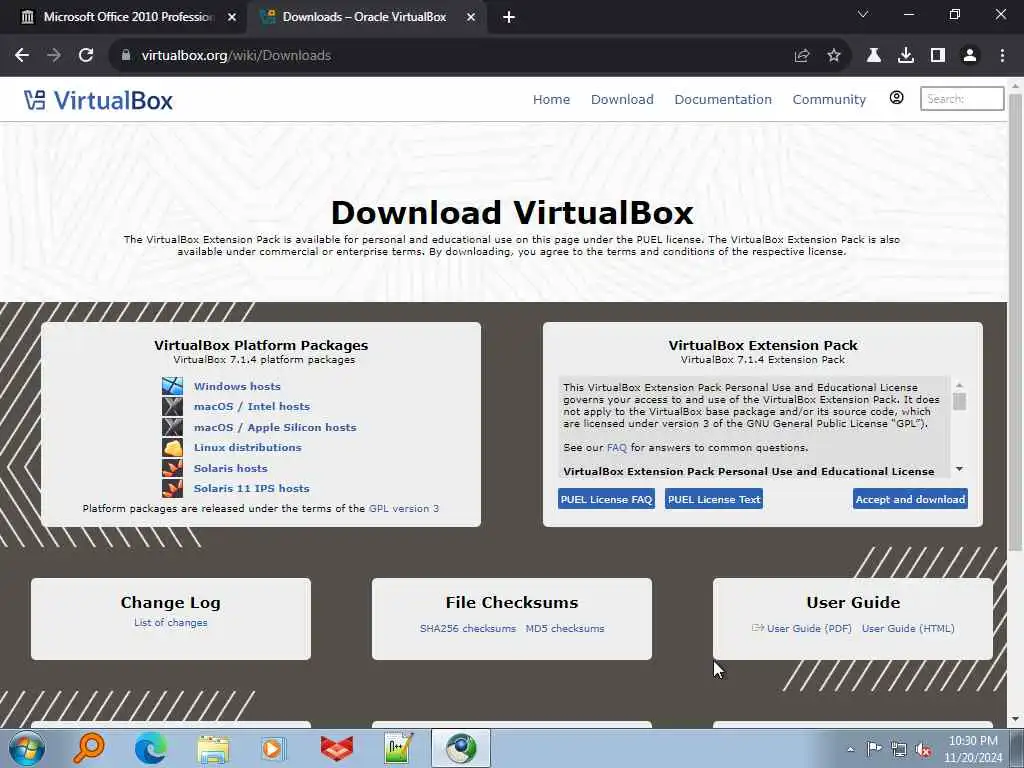
Task: Toggle the browser side panel icon
Action: point(938,56)
